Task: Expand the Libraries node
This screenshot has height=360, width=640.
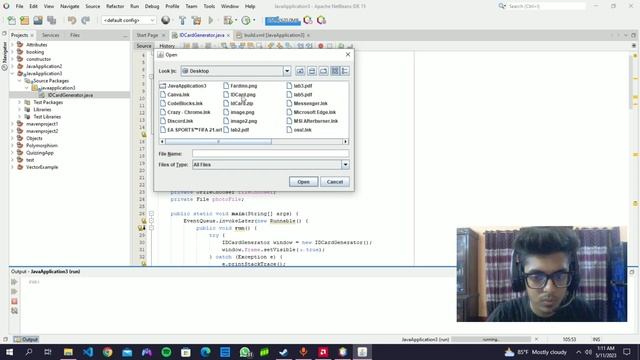Action: 20,110
